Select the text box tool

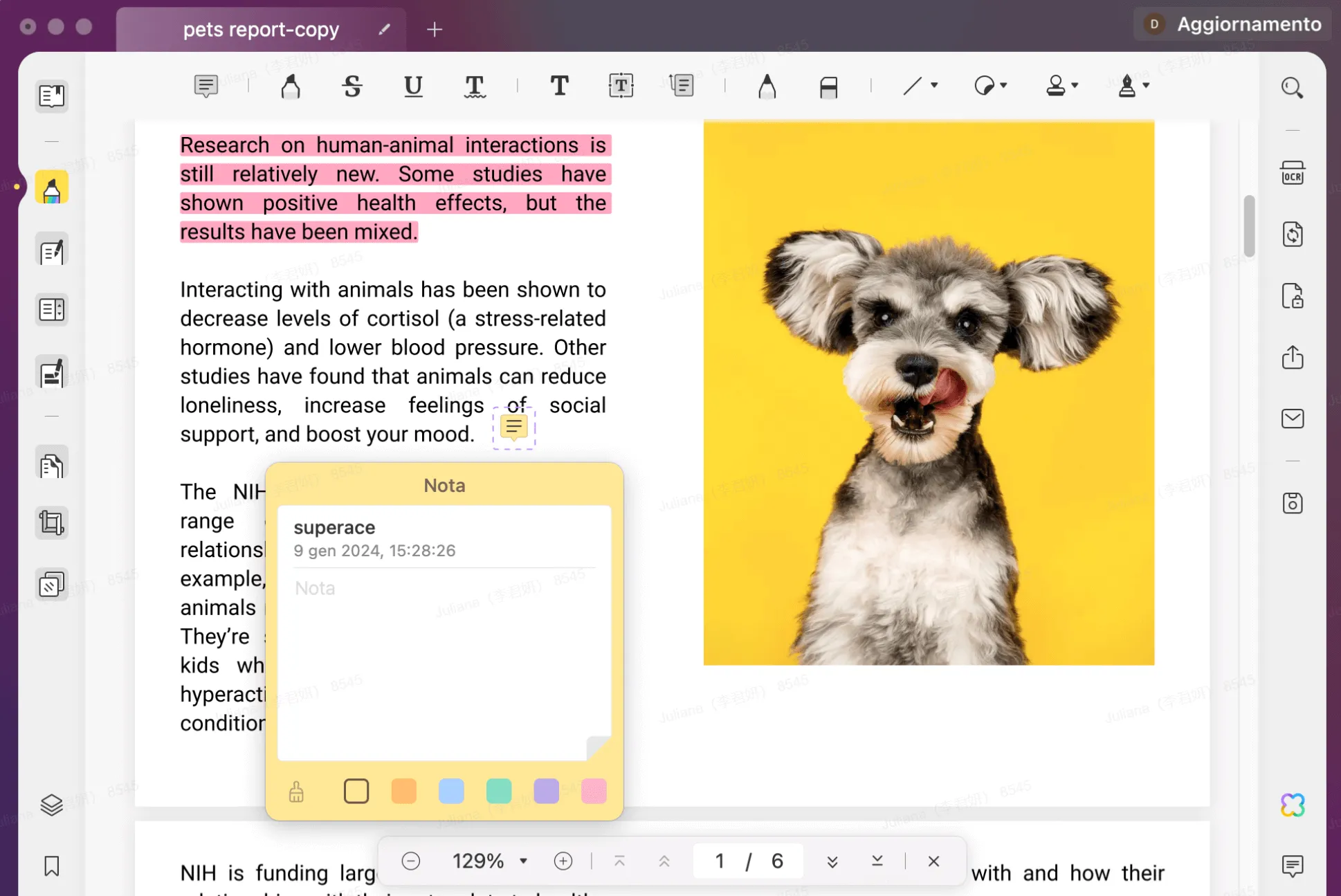pyautogui.click(x=621, y=86)
